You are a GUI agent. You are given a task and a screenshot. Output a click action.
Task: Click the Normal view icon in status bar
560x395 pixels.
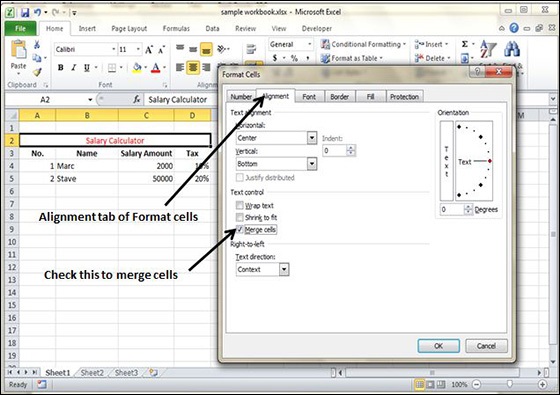pos(419,385)
